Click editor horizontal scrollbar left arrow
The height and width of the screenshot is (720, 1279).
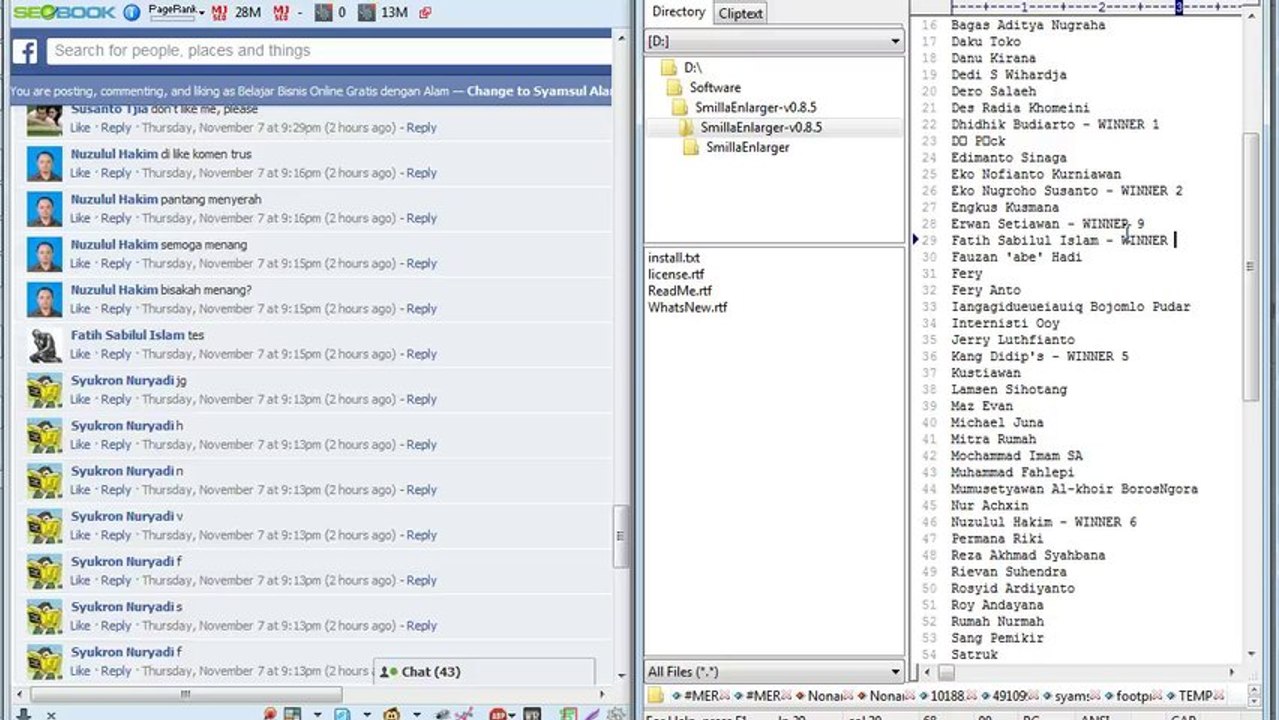click(927, 673)
